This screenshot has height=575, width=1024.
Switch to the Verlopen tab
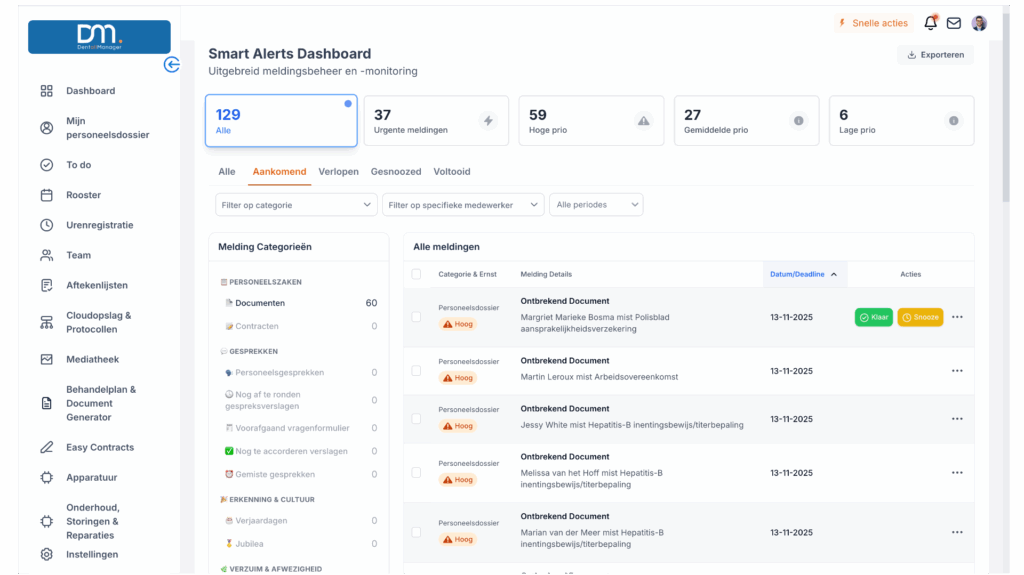[338, 172]
